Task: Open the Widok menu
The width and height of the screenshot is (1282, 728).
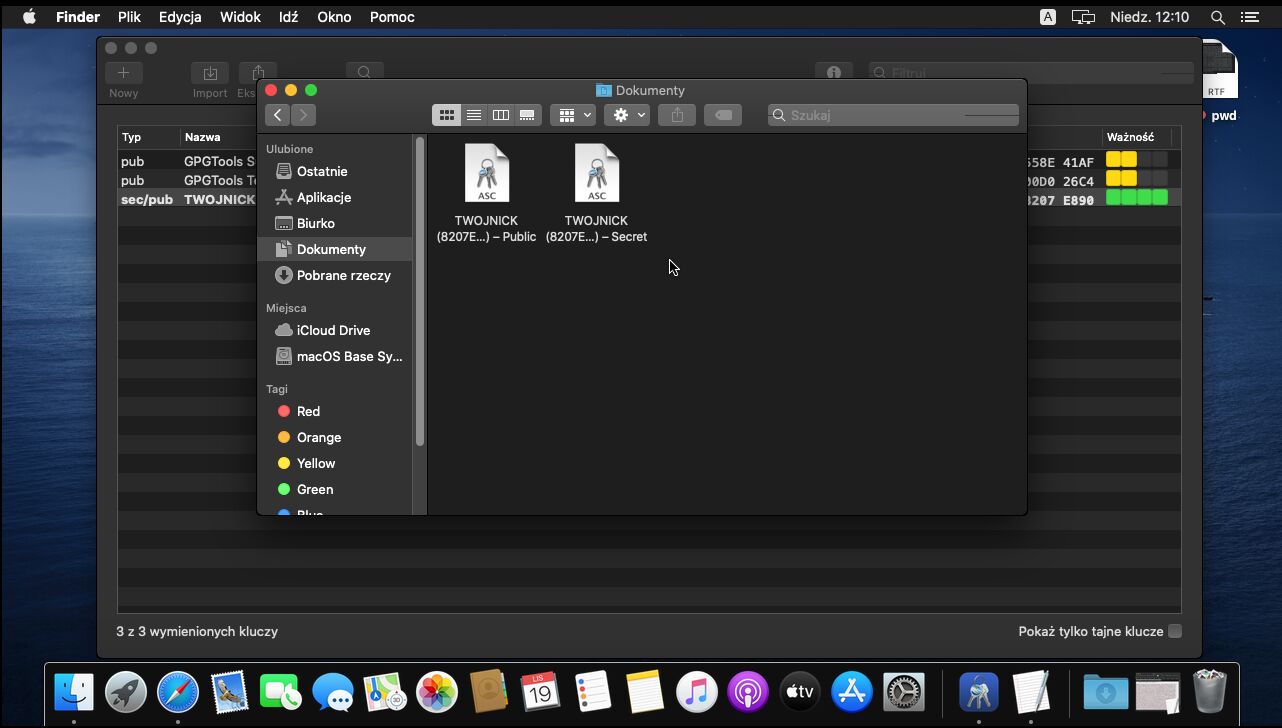Action: coord(240,17)
